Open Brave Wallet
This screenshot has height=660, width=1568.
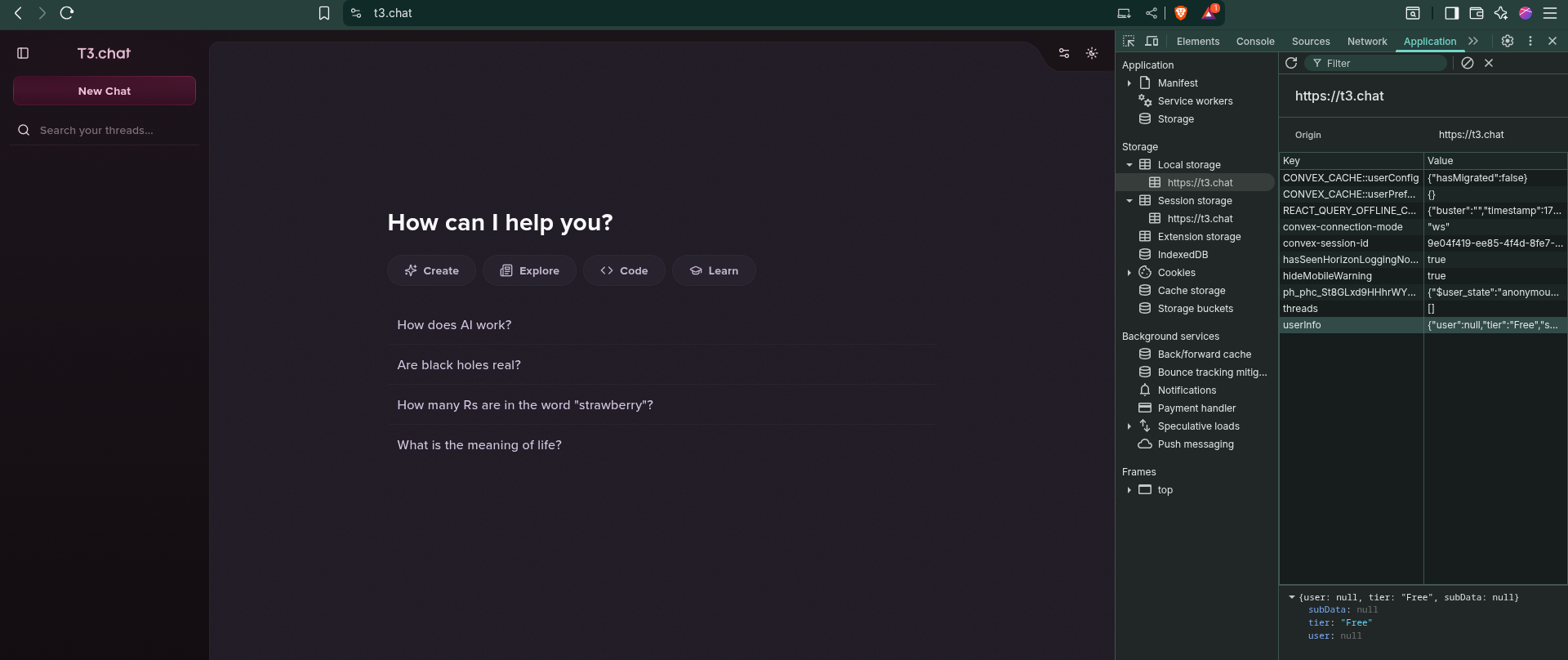(x=1476, y=13)
